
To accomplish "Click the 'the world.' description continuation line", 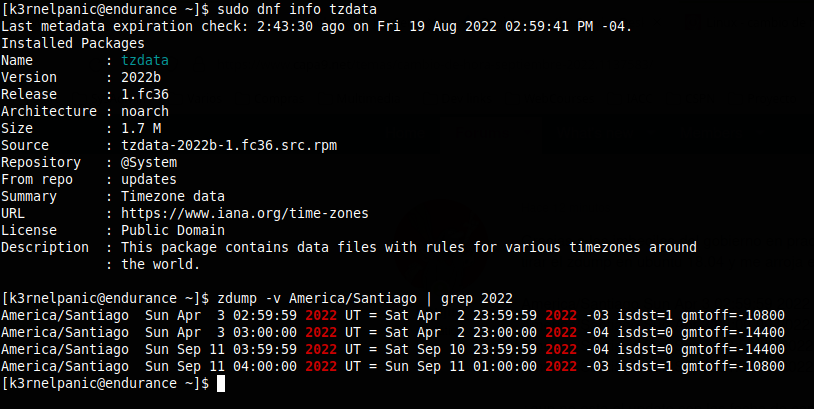I will (x=161, y=264).
